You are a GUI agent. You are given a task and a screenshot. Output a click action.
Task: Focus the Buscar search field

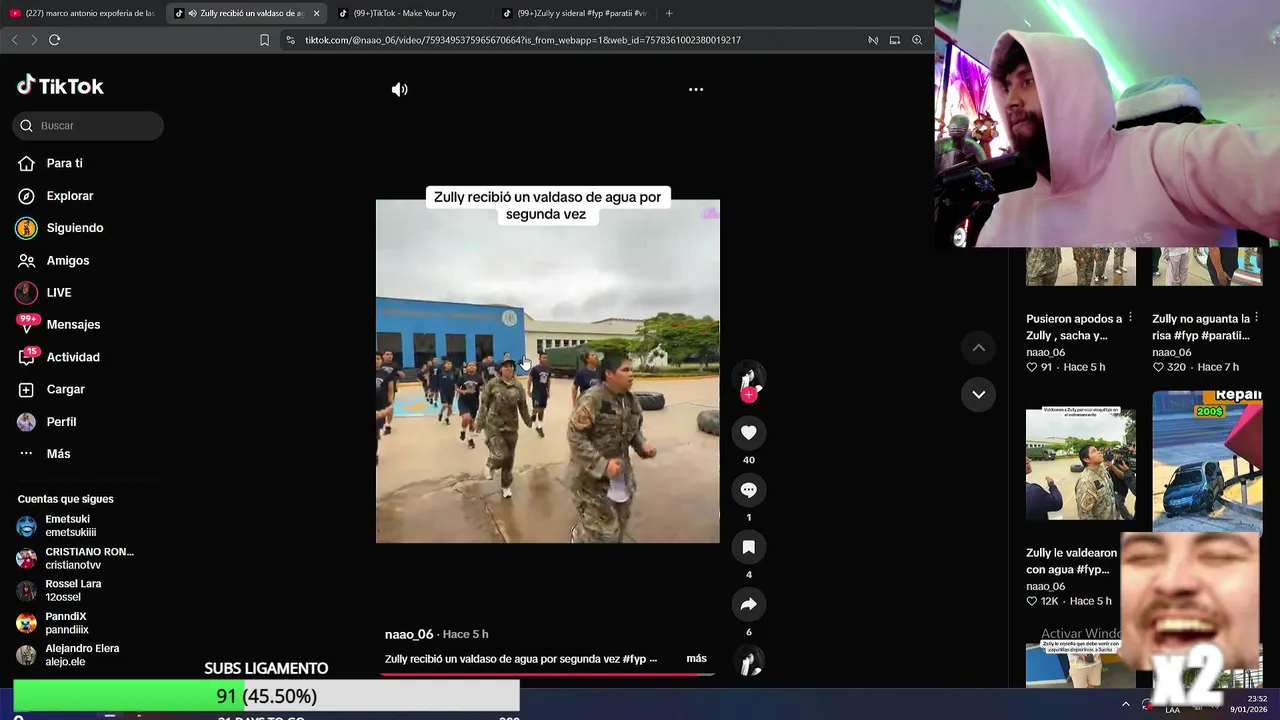88,125
